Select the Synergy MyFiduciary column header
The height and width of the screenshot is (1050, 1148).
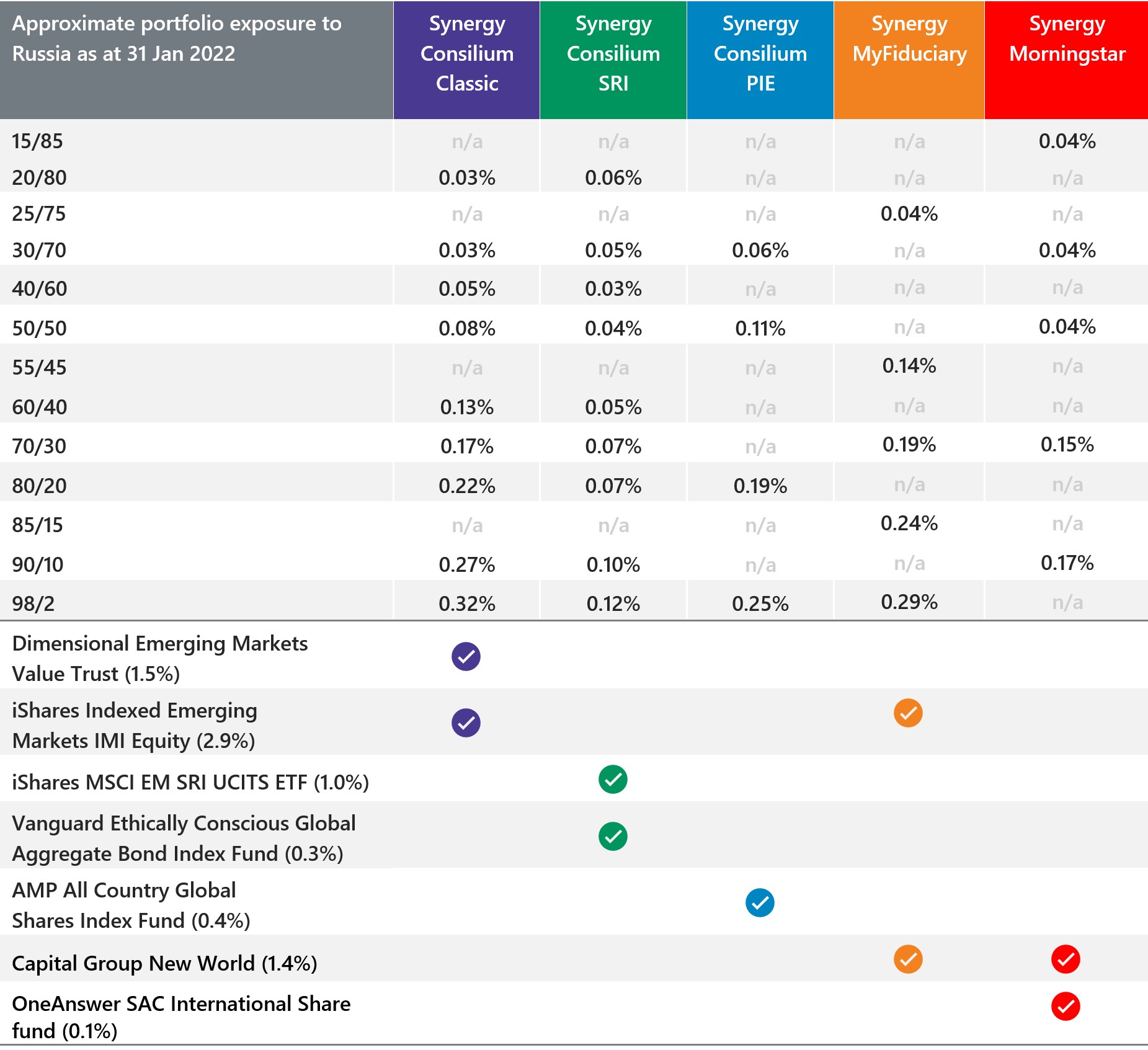pos(909,60)
